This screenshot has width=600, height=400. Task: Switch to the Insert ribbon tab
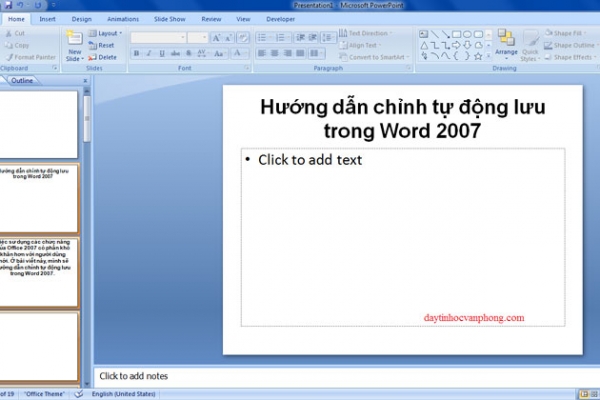coord(47,19)
